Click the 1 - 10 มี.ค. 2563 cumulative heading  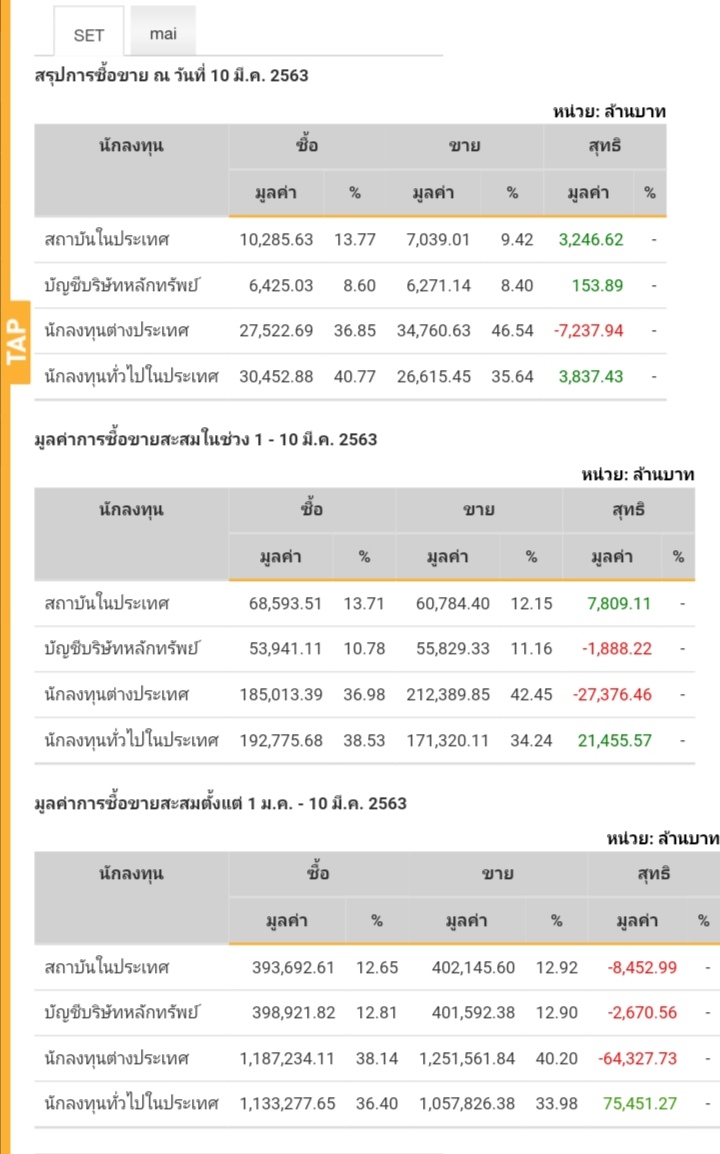(205, 439)
